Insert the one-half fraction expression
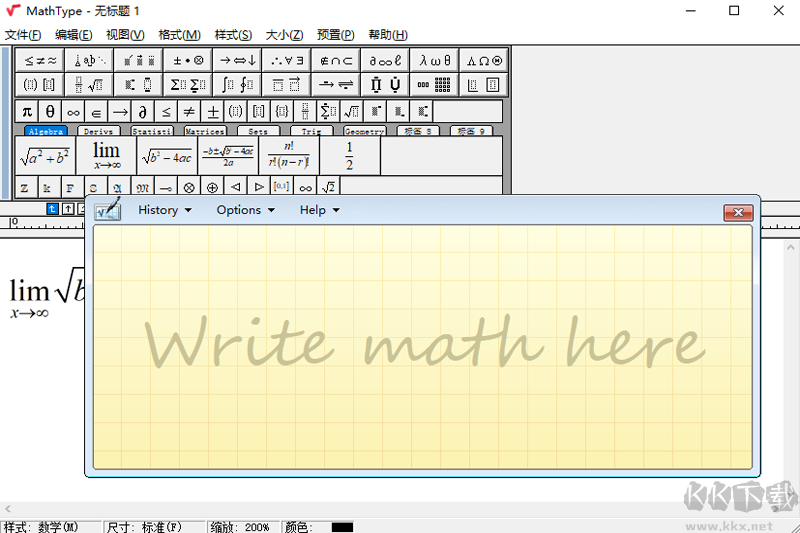Viewport: 800px width, 533px height. pyautogui.click(x=349, y=156)
